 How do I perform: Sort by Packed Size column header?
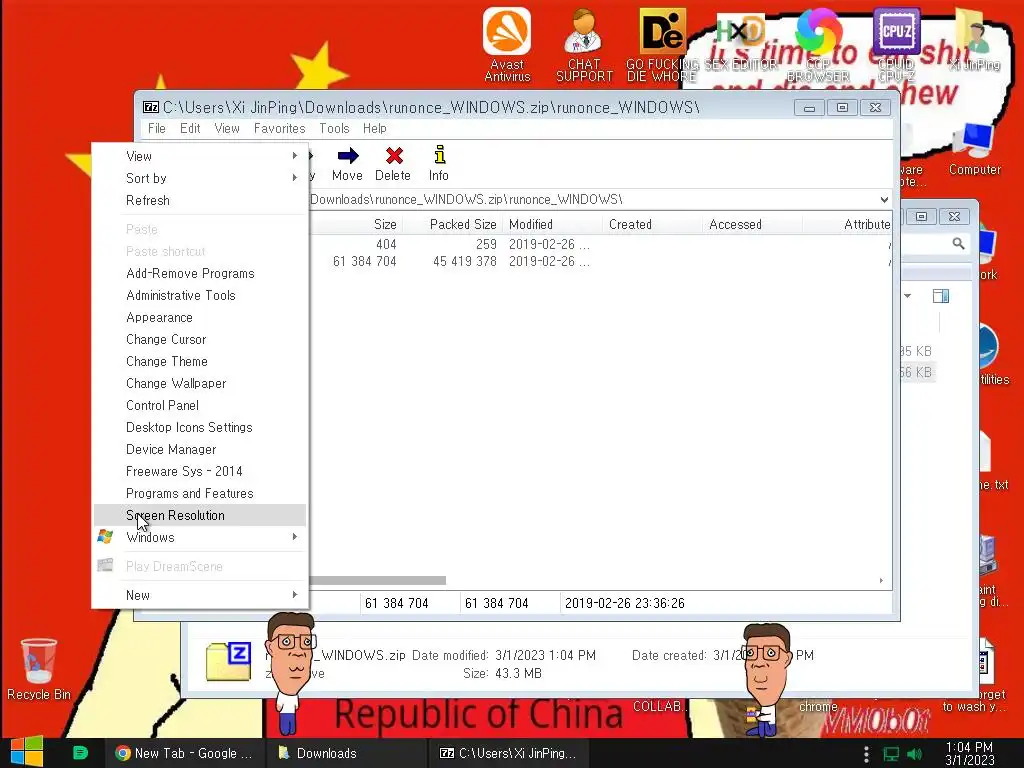(452, 225)
